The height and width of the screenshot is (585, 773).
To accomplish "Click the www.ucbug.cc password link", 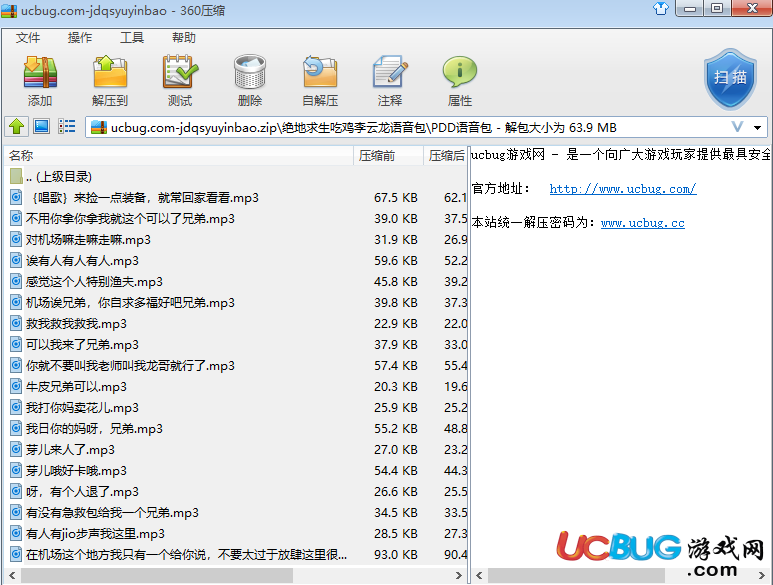I will point(643,223).
